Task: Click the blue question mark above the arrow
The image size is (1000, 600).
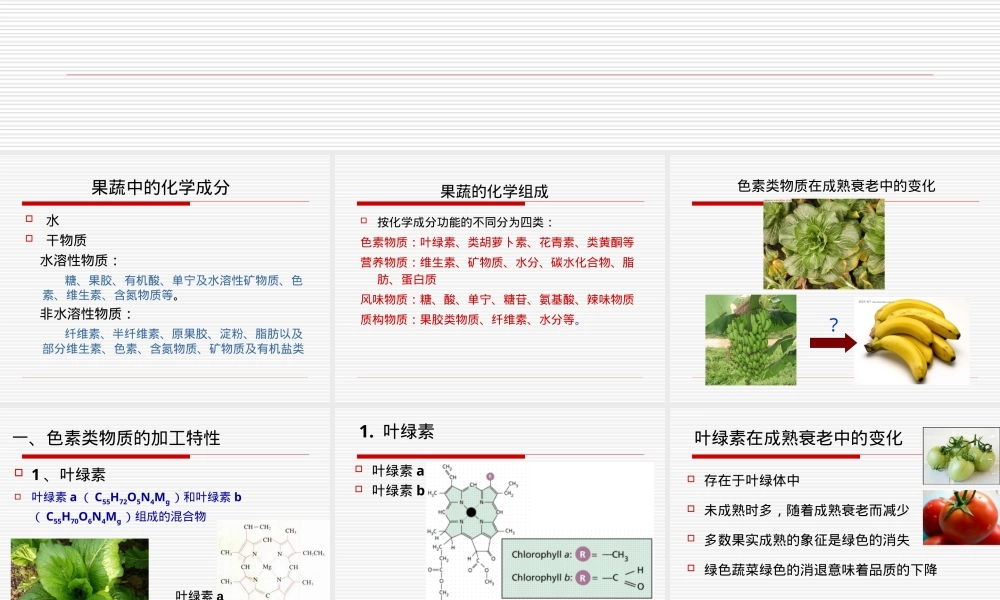Action: (x=834, y=325)
